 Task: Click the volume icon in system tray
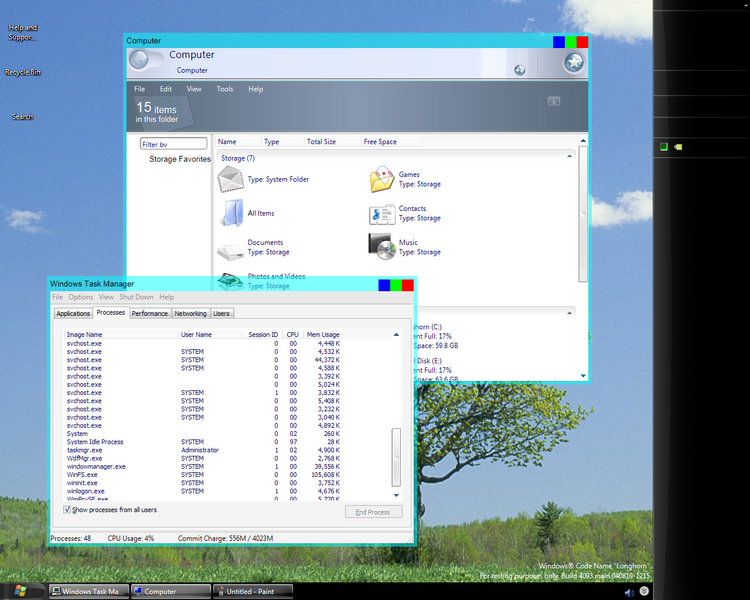click(x=629, y=592)
